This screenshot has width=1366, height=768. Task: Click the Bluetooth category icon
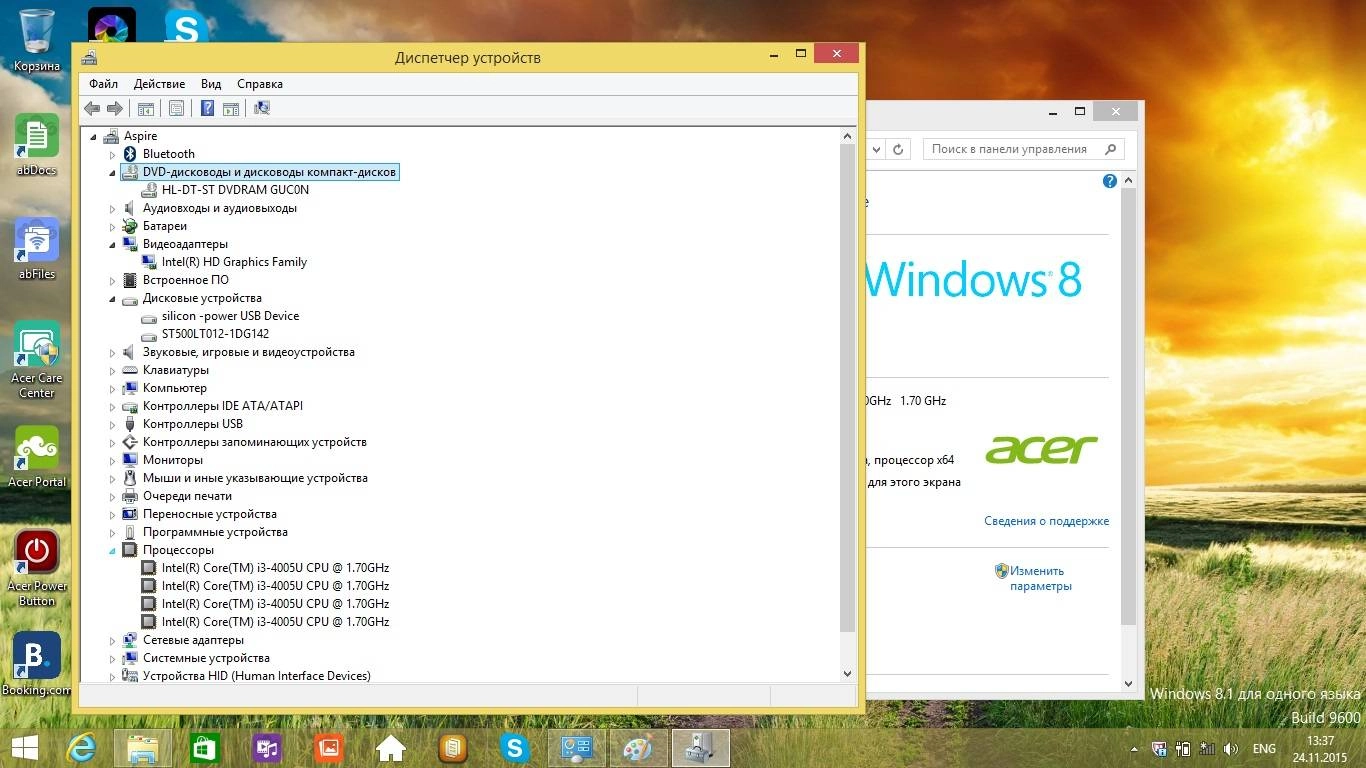pos(130,154)
